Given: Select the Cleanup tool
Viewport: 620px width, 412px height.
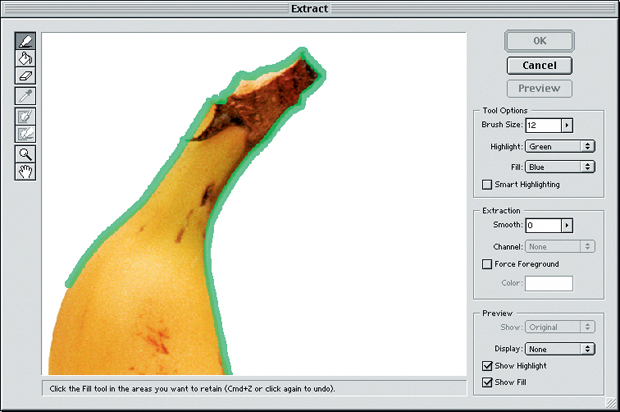Looking at the screenshot, I should (25, 116).
